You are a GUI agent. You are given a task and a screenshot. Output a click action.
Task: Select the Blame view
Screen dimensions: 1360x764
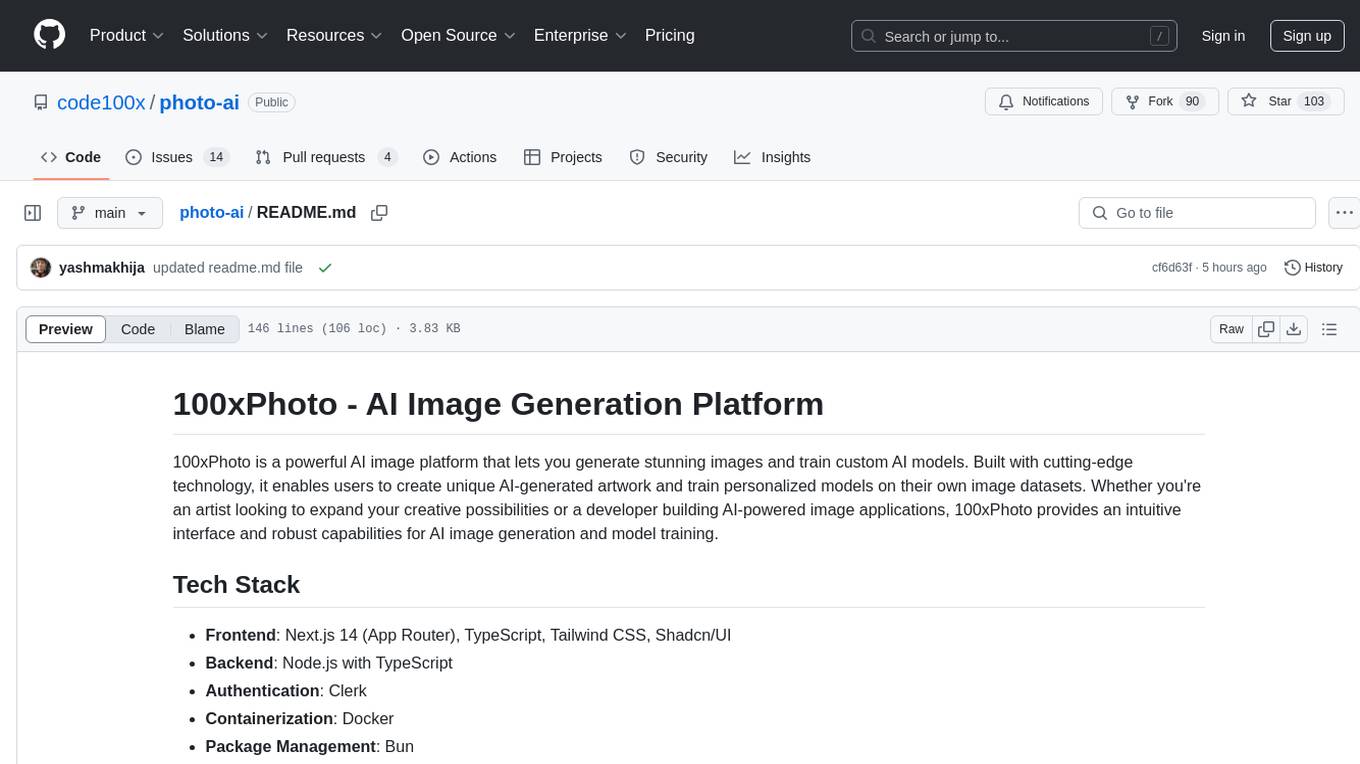click(205, 329)
